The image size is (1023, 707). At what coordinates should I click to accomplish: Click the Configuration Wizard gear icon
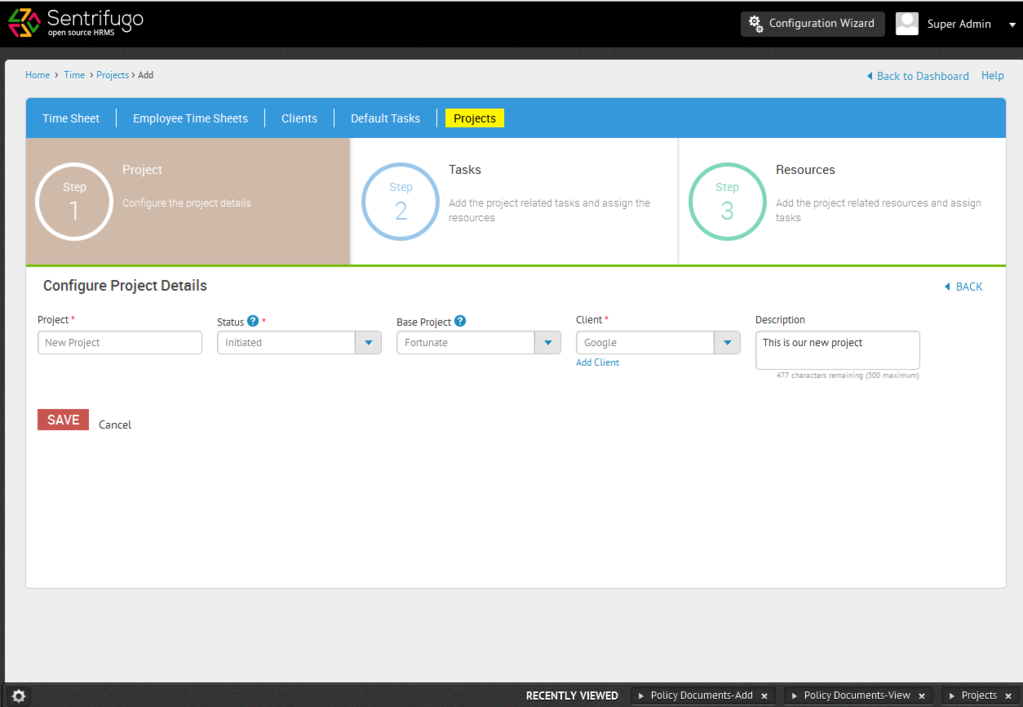click(x=756, y=24)
